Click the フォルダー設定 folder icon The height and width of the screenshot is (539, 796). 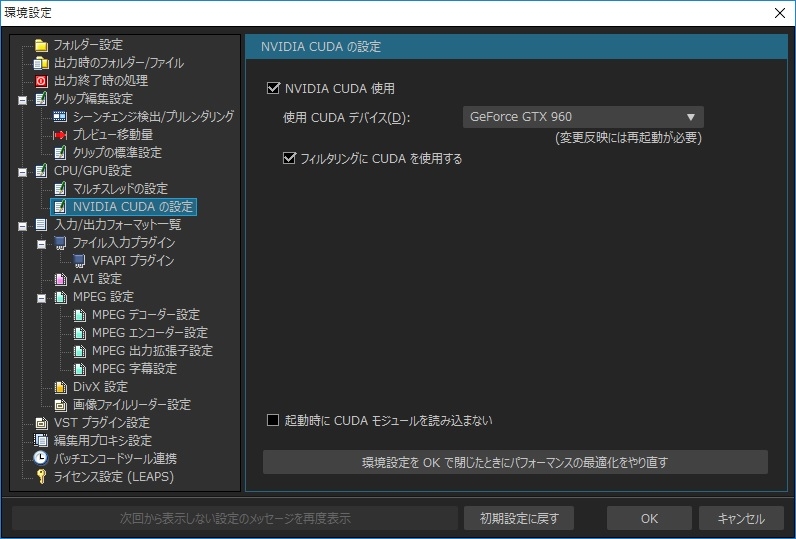41,45
